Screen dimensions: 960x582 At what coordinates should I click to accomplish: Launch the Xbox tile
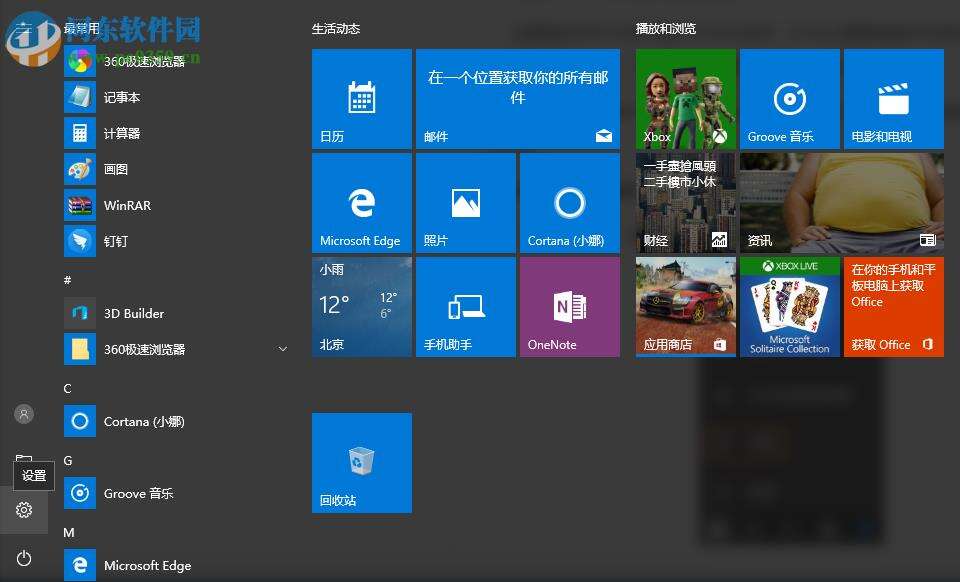coord(685,97)
